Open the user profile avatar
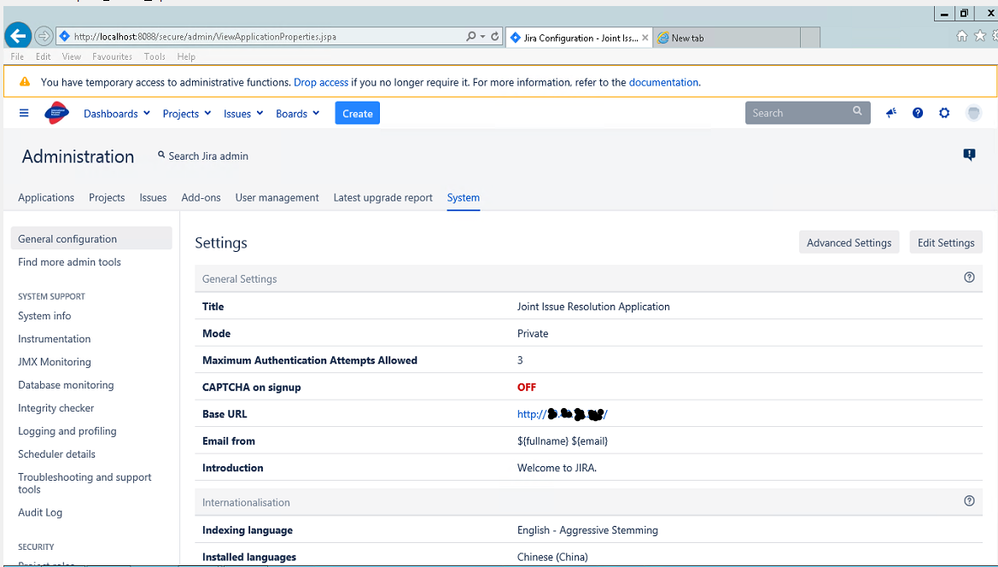Screen dimensions: 998x567 tap(973, 113)
